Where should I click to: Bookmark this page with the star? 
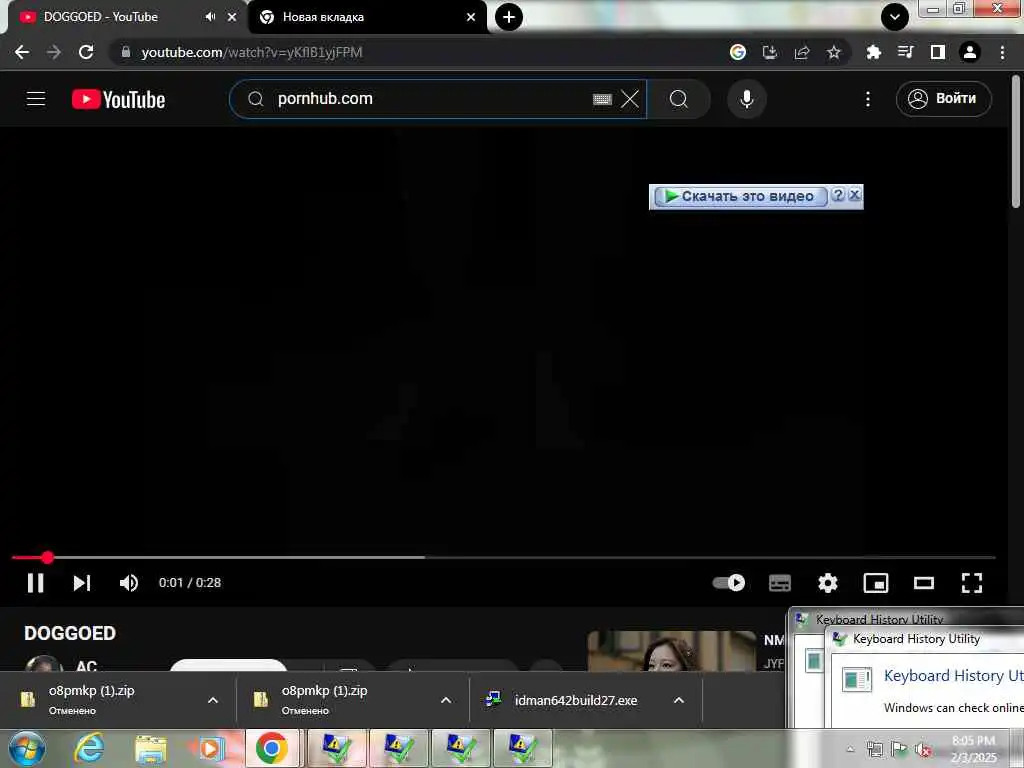834,52
